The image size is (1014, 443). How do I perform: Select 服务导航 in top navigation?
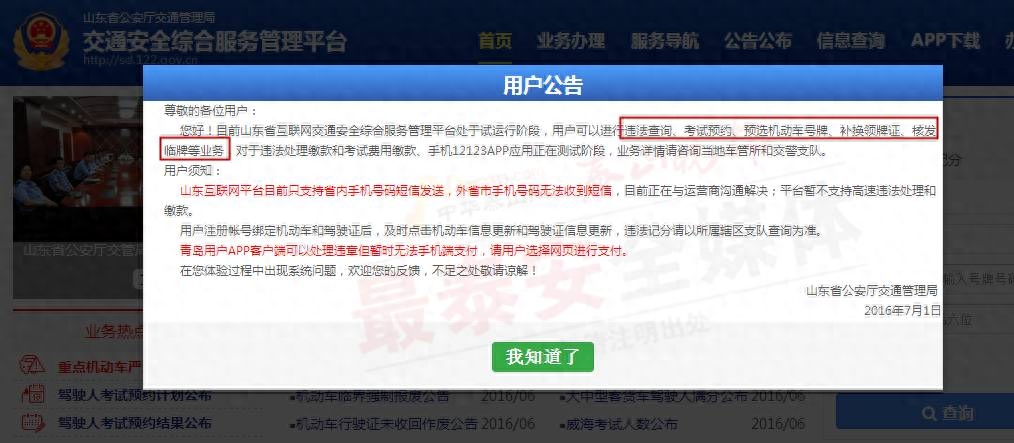pyautogui.click(x=664, y=41)
